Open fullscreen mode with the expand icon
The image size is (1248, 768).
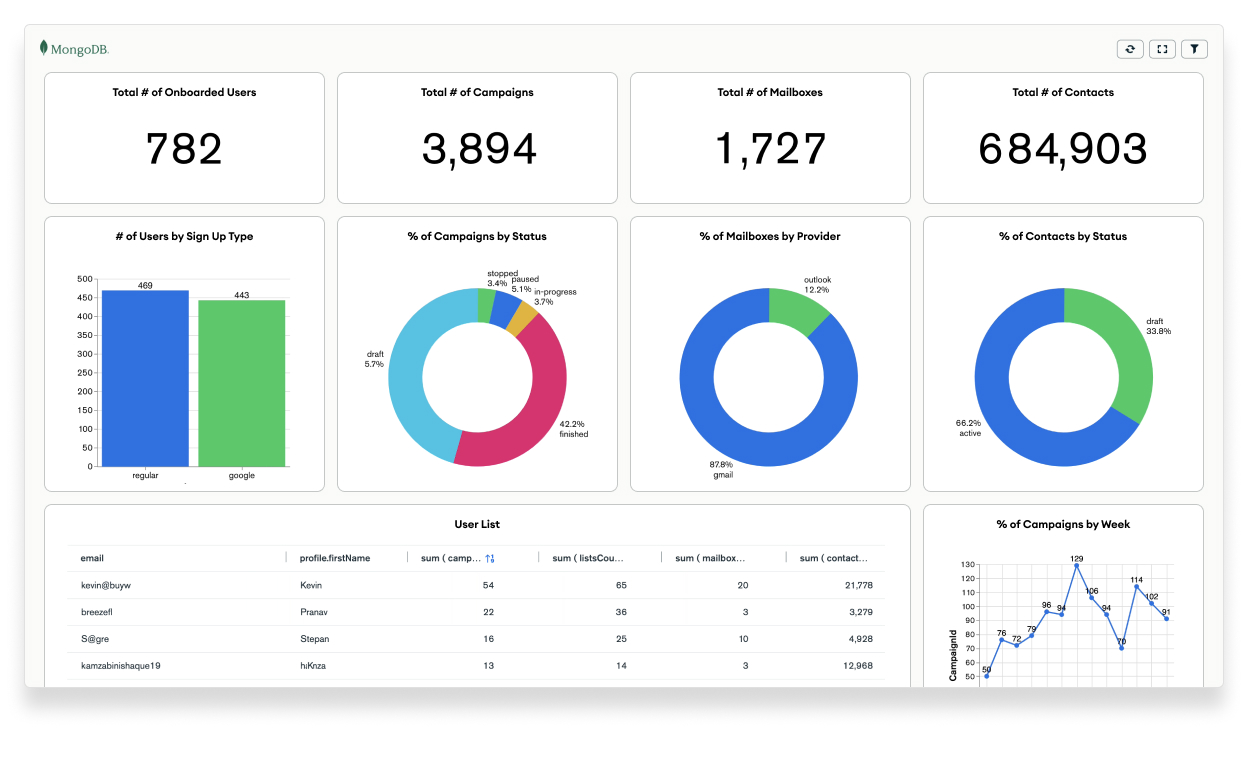(x=1162, y=49)
